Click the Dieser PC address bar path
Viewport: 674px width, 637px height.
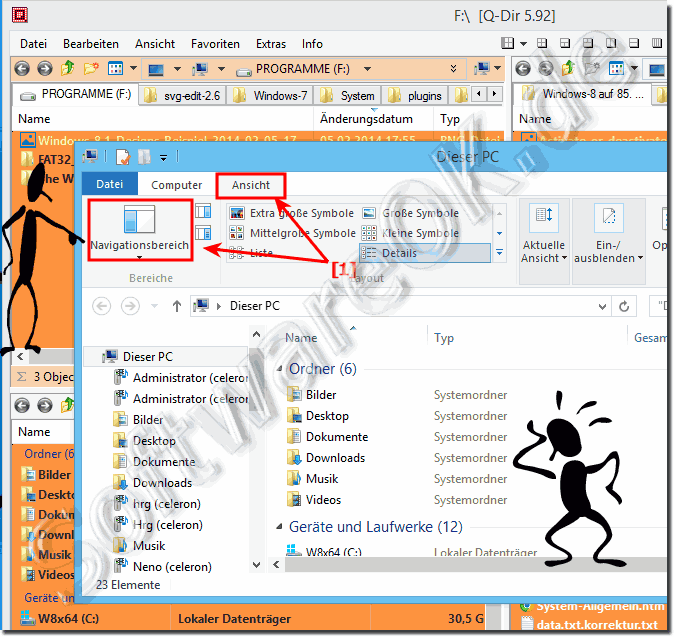pos(255,306)
